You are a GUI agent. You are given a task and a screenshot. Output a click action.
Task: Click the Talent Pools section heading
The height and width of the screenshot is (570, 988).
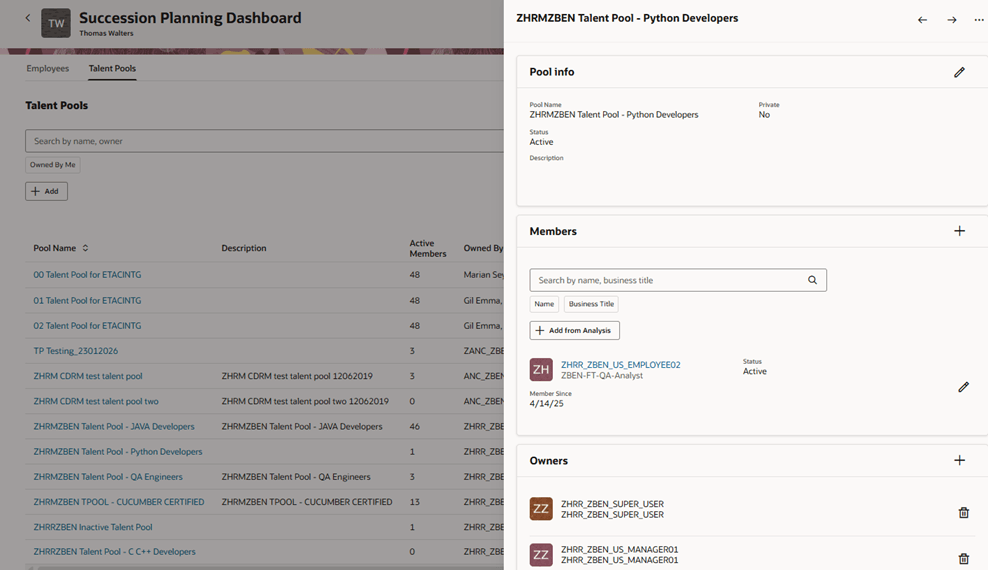[57, 105]
